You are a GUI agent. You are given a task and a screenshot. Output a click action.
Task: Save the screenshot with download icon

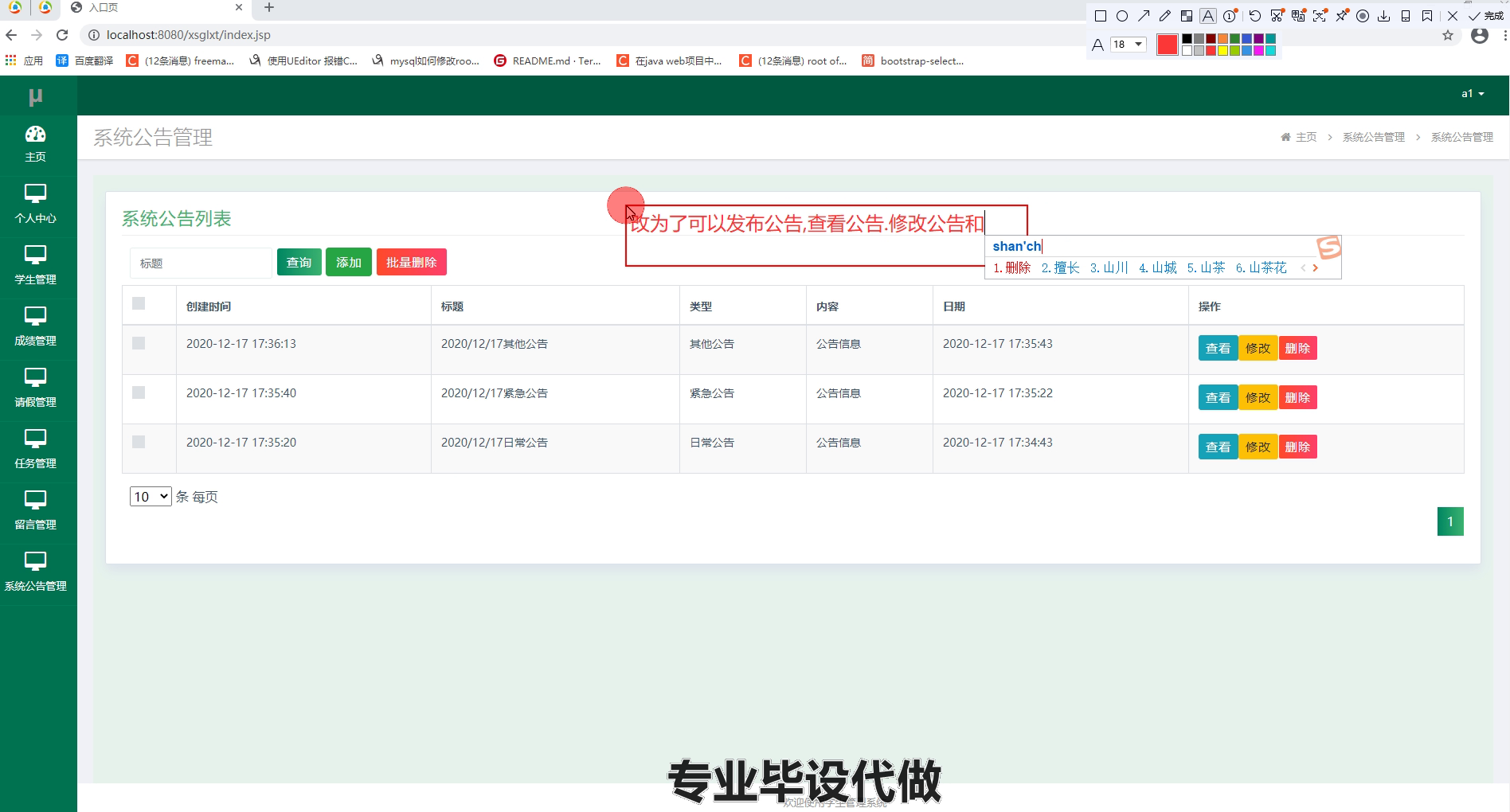pos(1384,16)
